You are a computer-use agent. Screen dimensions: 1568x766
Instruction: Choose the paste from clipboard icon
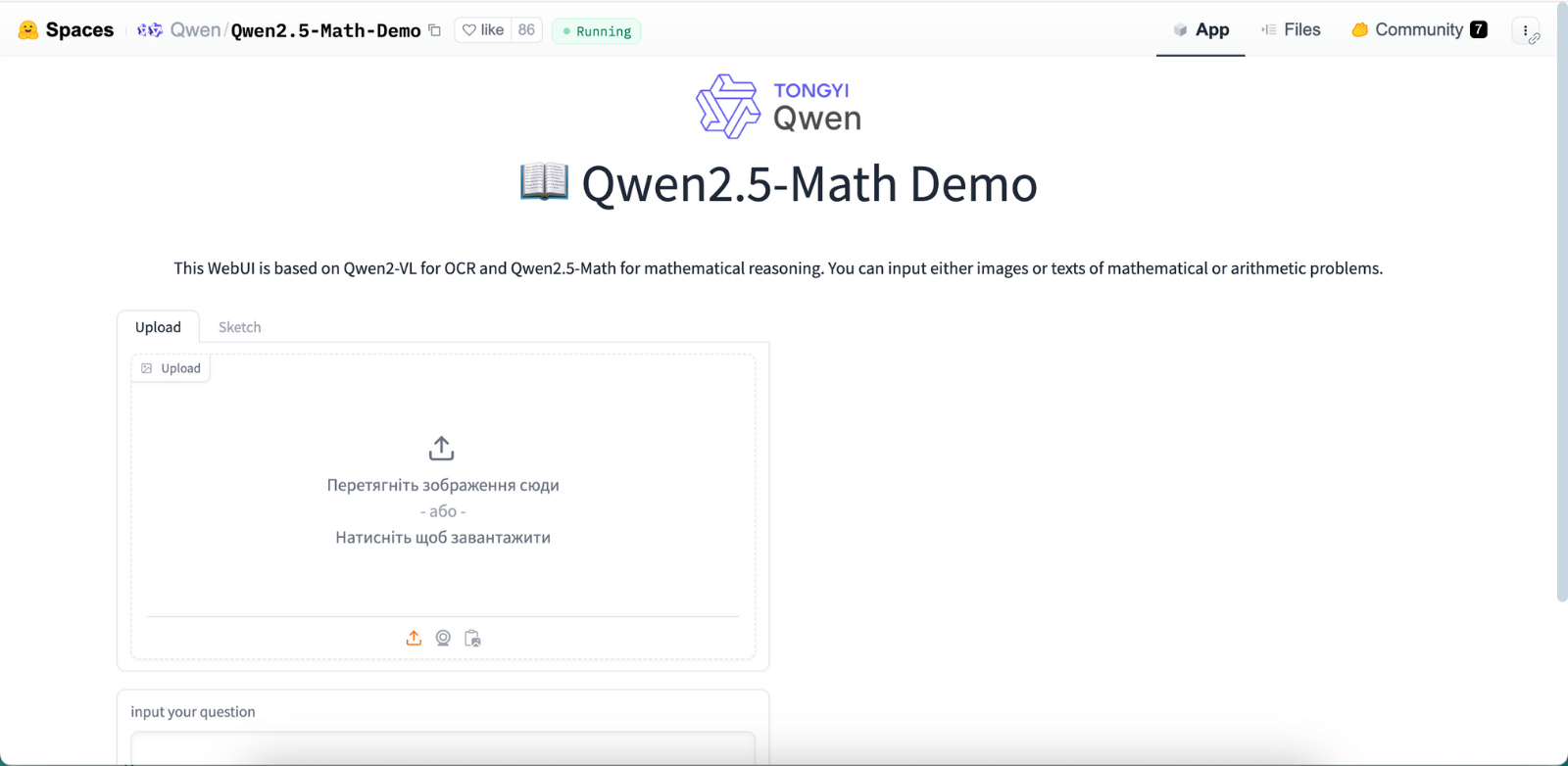pyautogui.click(x=472, y=638)
